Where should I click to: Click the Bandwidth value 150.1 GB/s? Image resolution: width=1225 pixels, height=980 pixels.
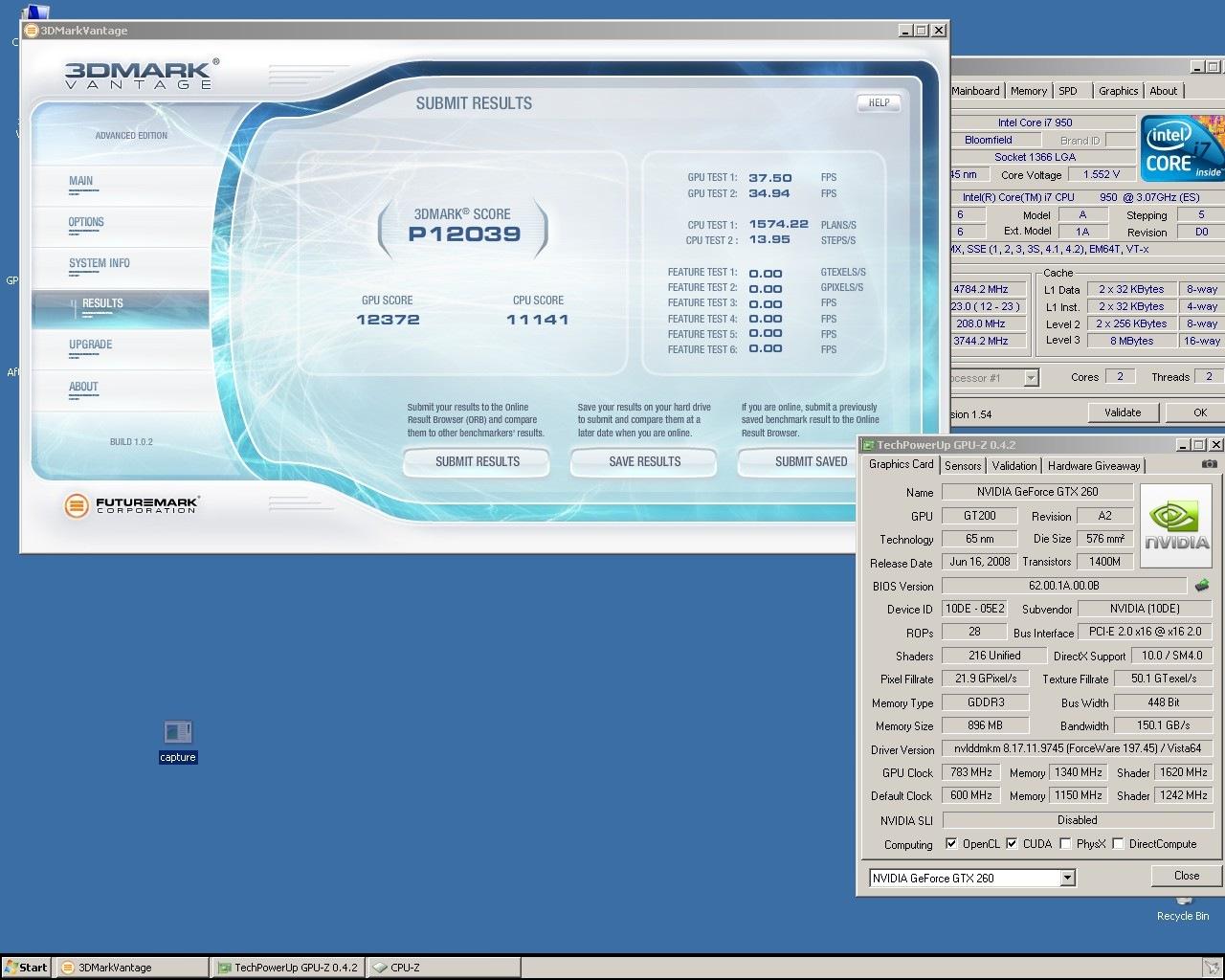(1164, 725)
